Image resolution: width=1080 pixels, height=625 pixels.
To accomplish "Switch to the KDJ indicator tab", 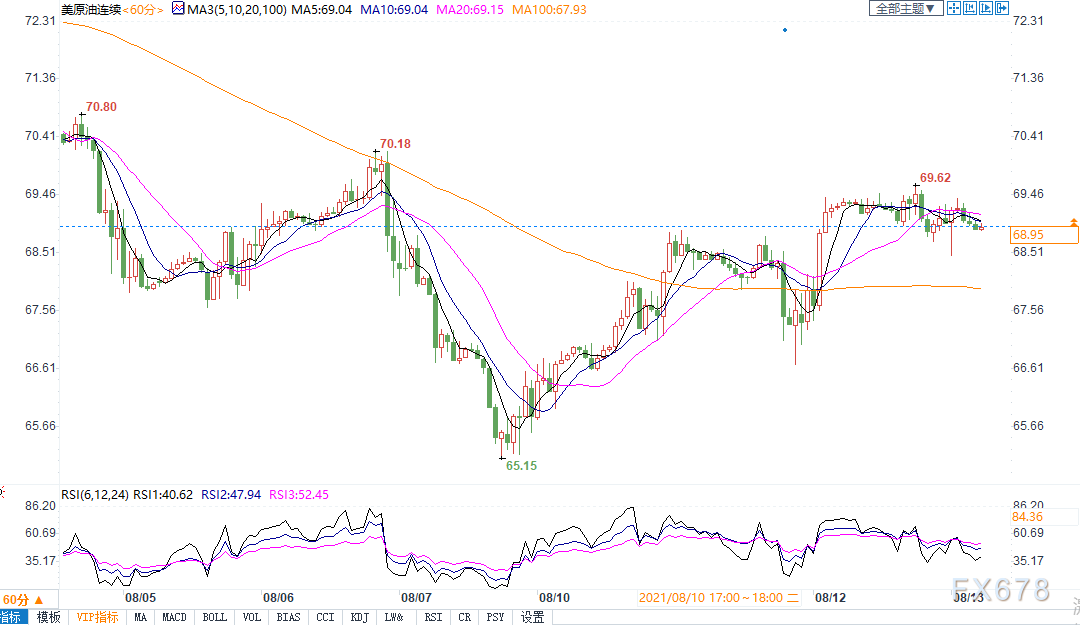I will pyautogui.click(x=361, y=617).
